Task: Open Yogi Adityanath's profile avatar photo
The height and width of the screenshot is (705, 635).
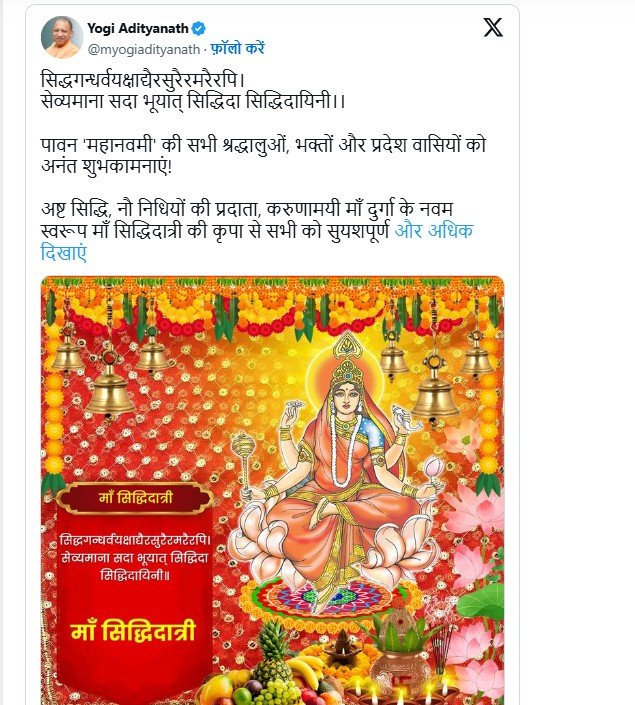Action: [62, 37]
